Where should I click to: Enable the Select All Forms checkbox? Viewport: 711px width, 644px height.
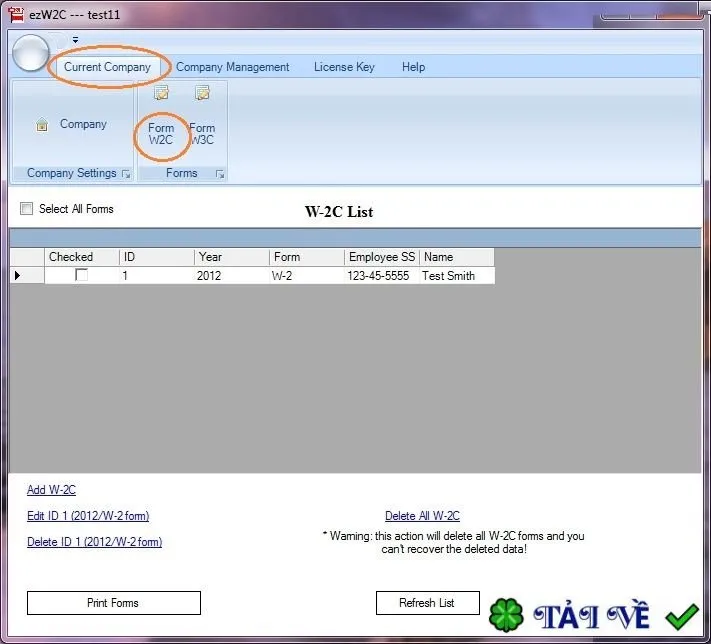tap(27, 209)
